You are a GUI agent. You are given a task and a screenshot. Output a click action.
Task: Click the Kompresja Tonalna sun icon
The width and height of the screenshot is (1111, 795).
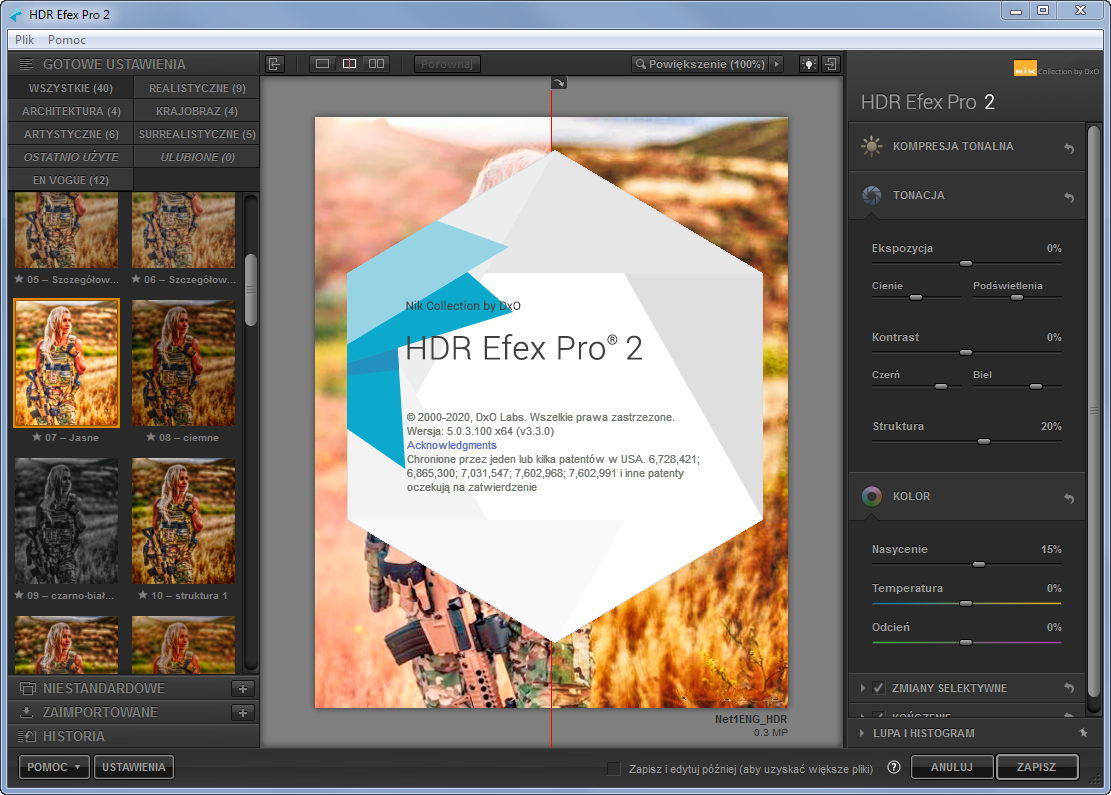coord(872,147)
